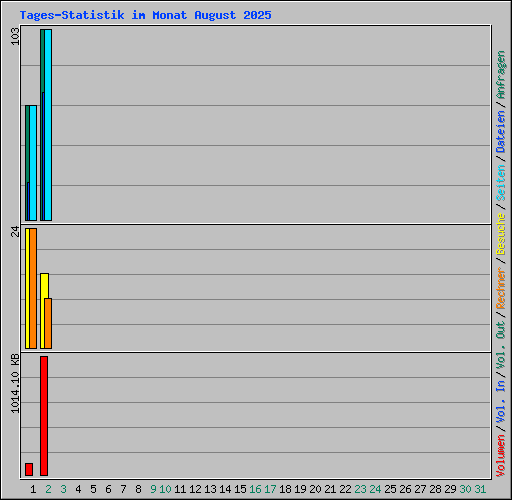512x500 pixels.
Task: Click the green Anfragen legend label
Action: point(501,75)
